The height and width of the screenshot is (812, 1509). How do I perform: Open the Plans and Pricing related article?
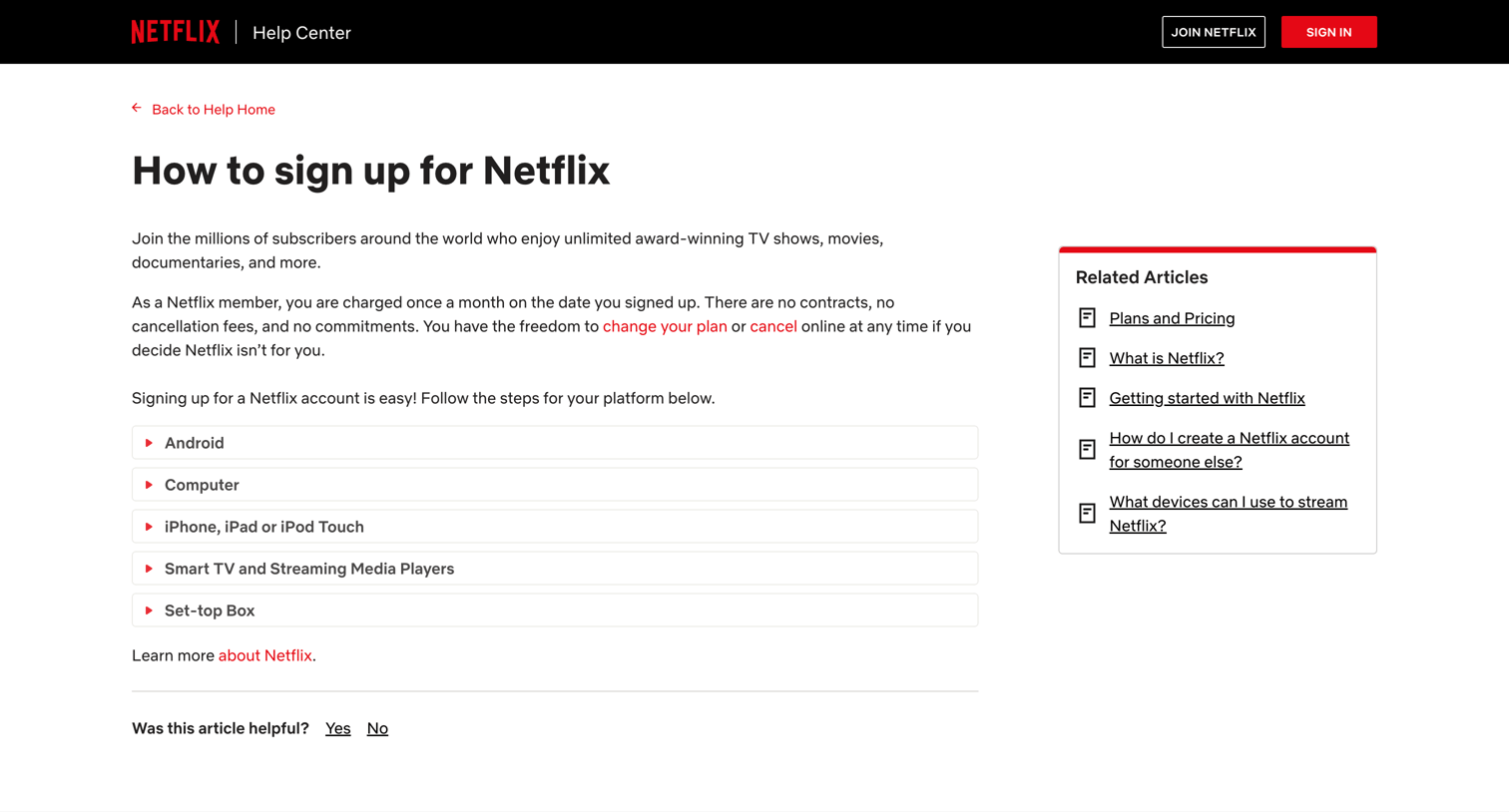1172,318
